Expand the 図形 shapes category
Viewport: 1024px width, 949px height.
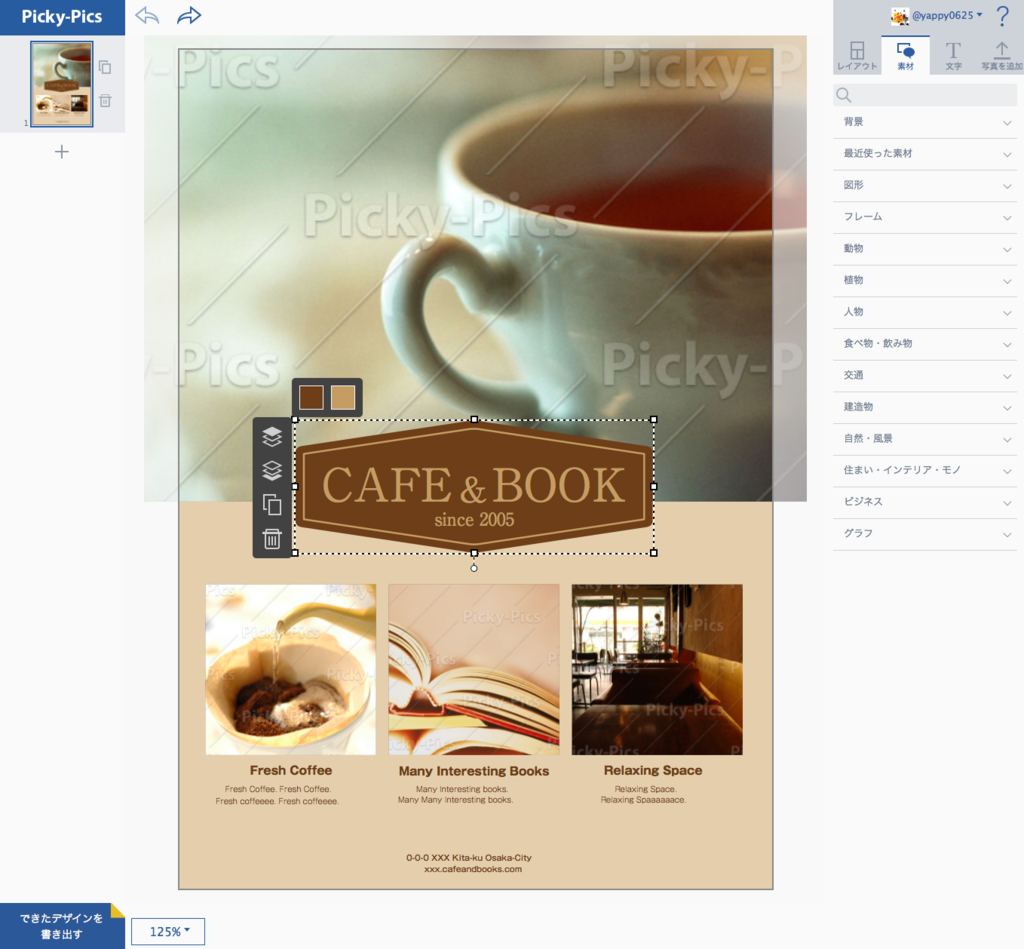pyautogui.click(x=925, y=185)
